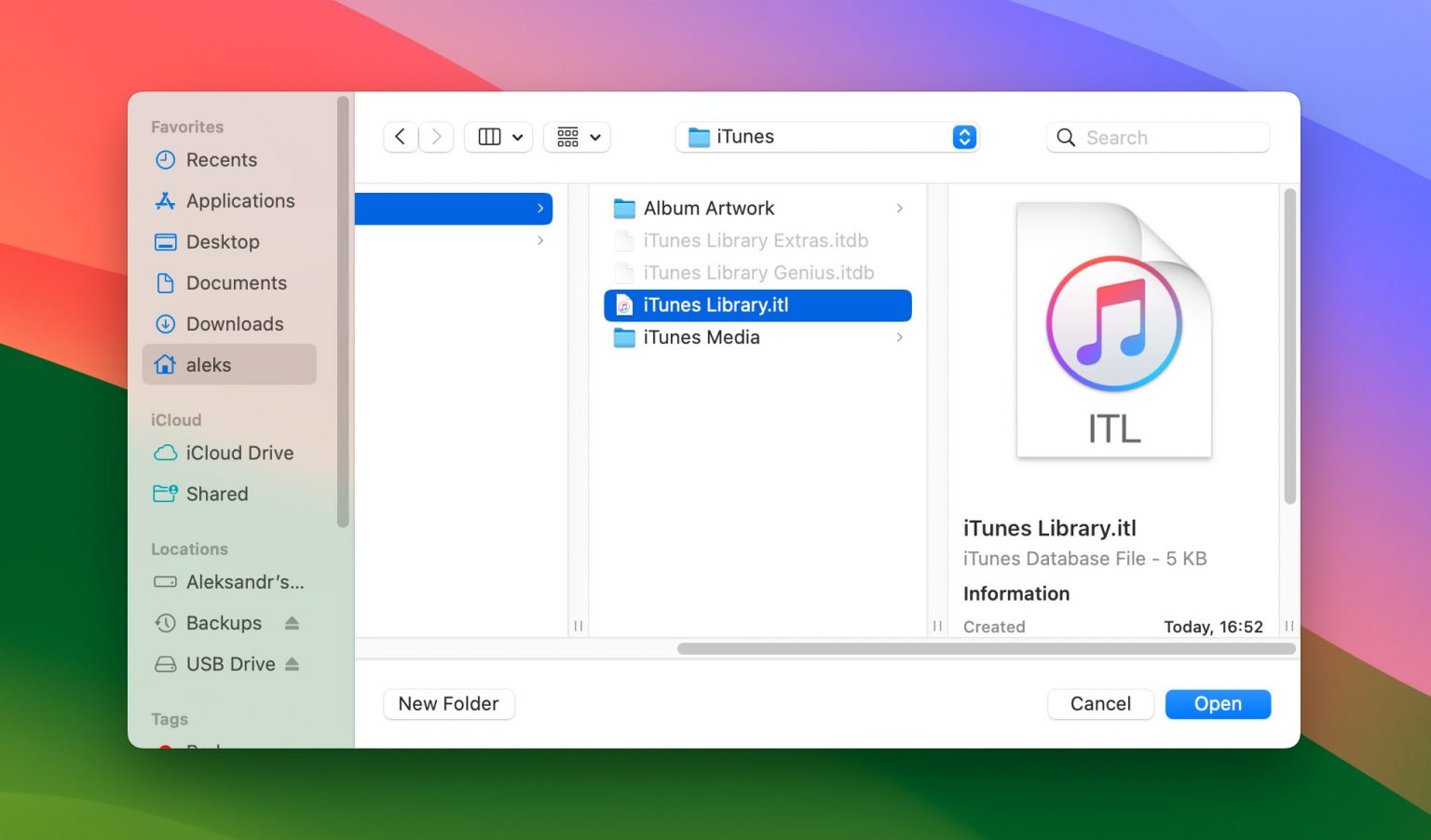
Task: Click the sidebar vertical scrollbar
Action: 343,311
